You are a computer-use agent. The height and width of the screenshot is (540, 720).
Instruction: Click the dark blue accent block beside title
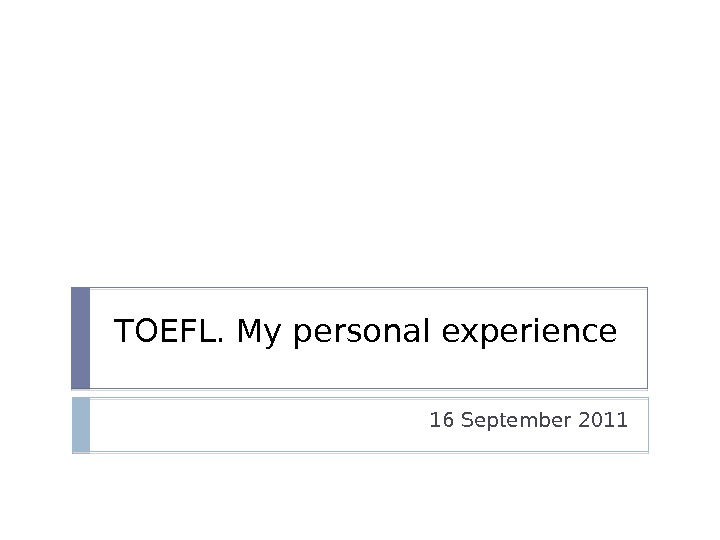pos(81,338)
